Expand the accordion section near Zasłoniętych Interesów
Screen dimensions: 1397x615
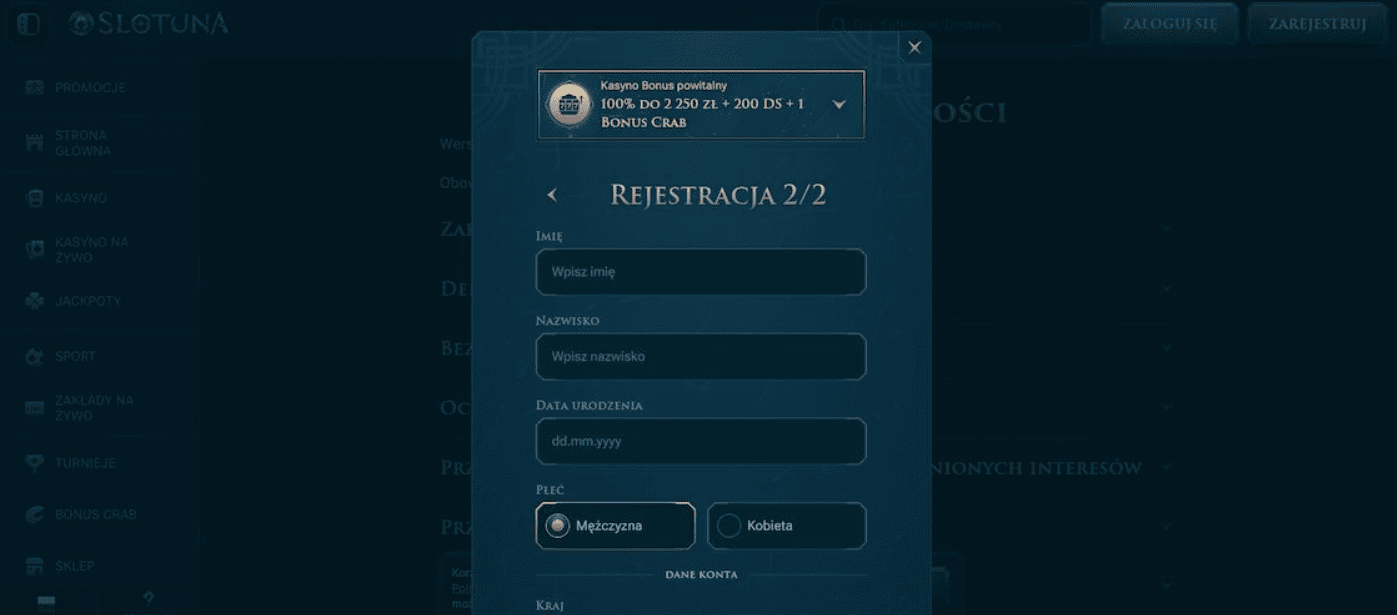tap(1166, 467)
